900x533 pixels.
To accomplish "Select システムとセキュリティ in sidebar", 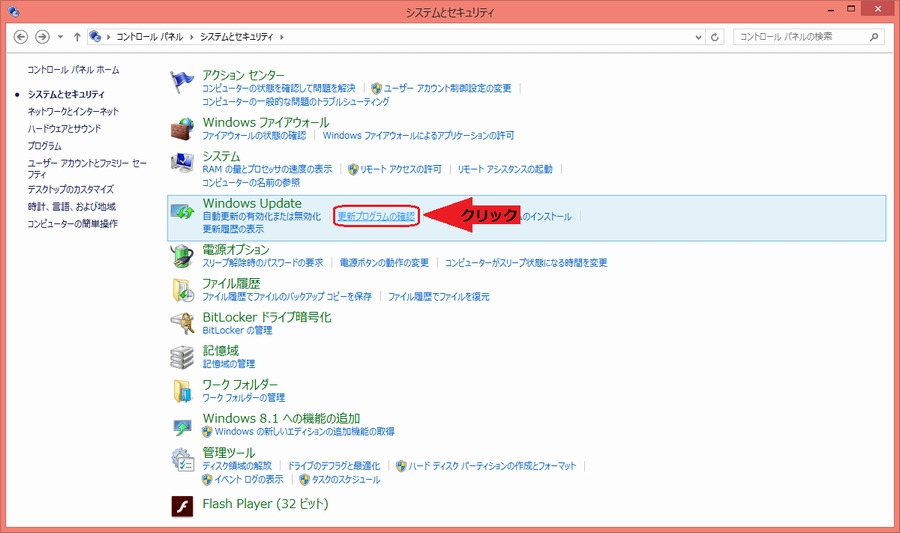I will (x=66, y=94).
